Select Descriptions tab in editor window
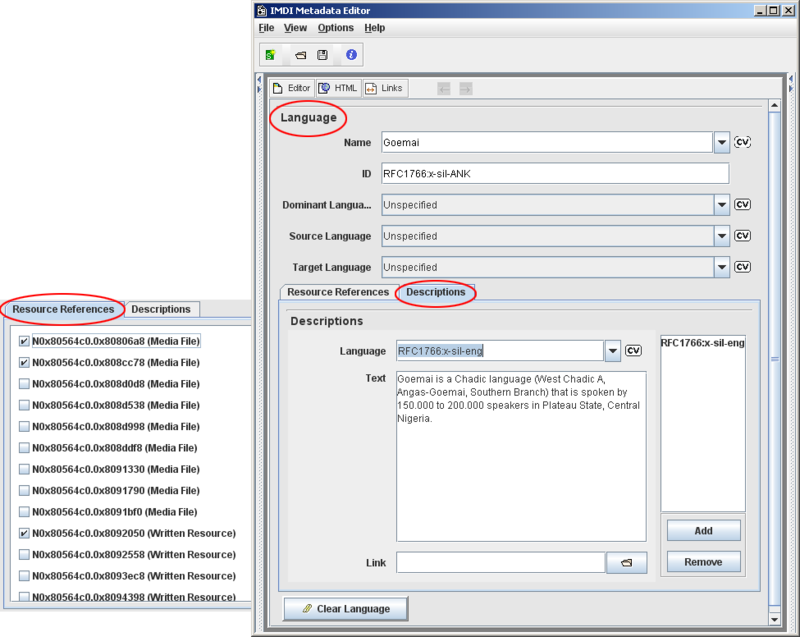Viewport: 800px width, 637px height. (436, 292)
